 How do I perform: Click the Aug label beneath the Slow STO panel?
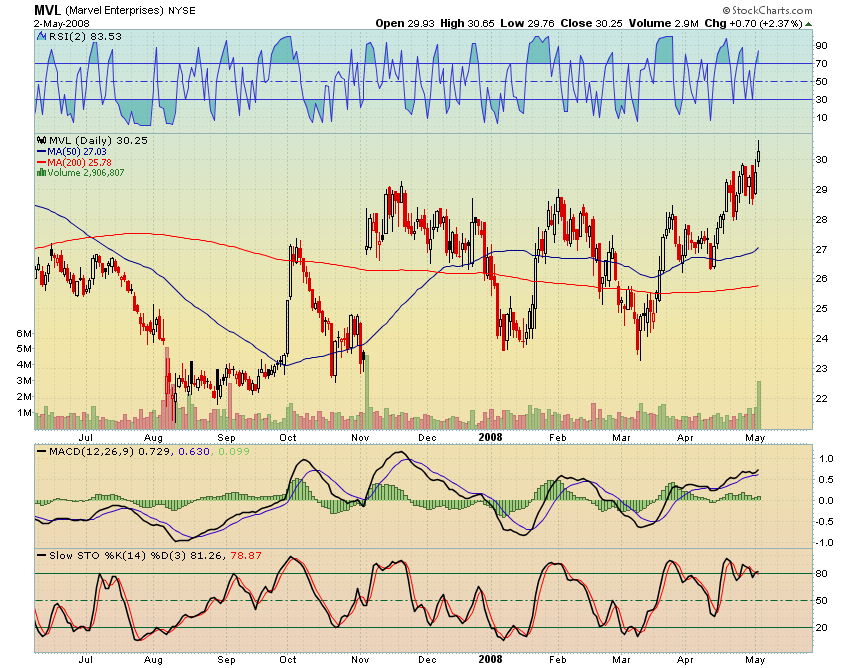click(x=153, y=660)
